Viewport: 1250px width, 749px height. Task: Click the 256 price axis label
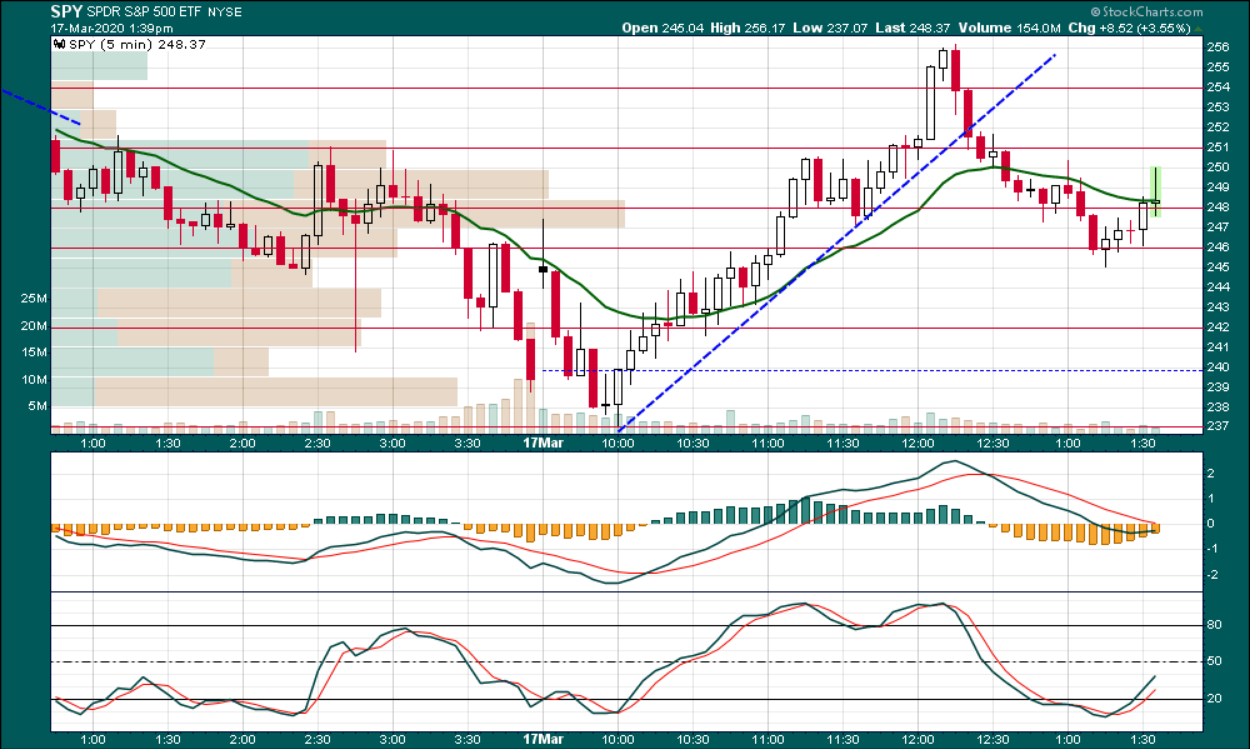click(1219, 47)
